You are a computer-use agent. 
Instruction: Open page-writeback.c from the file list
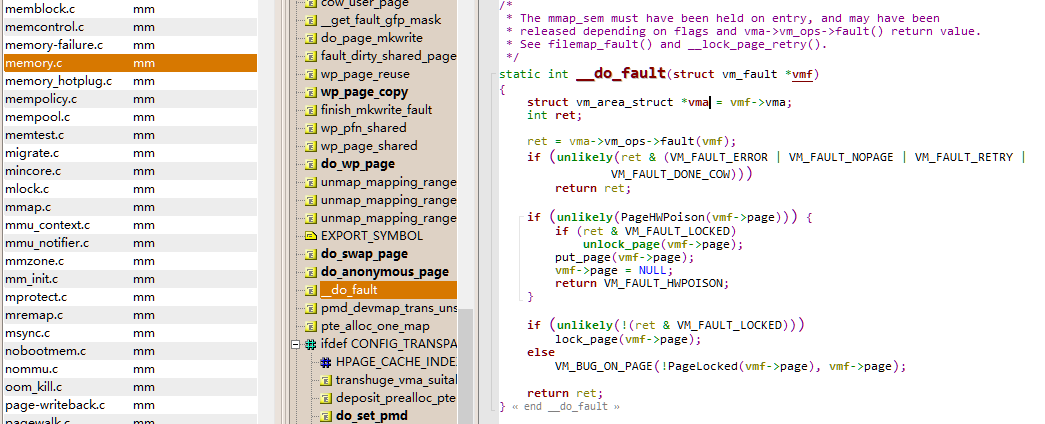129,405
